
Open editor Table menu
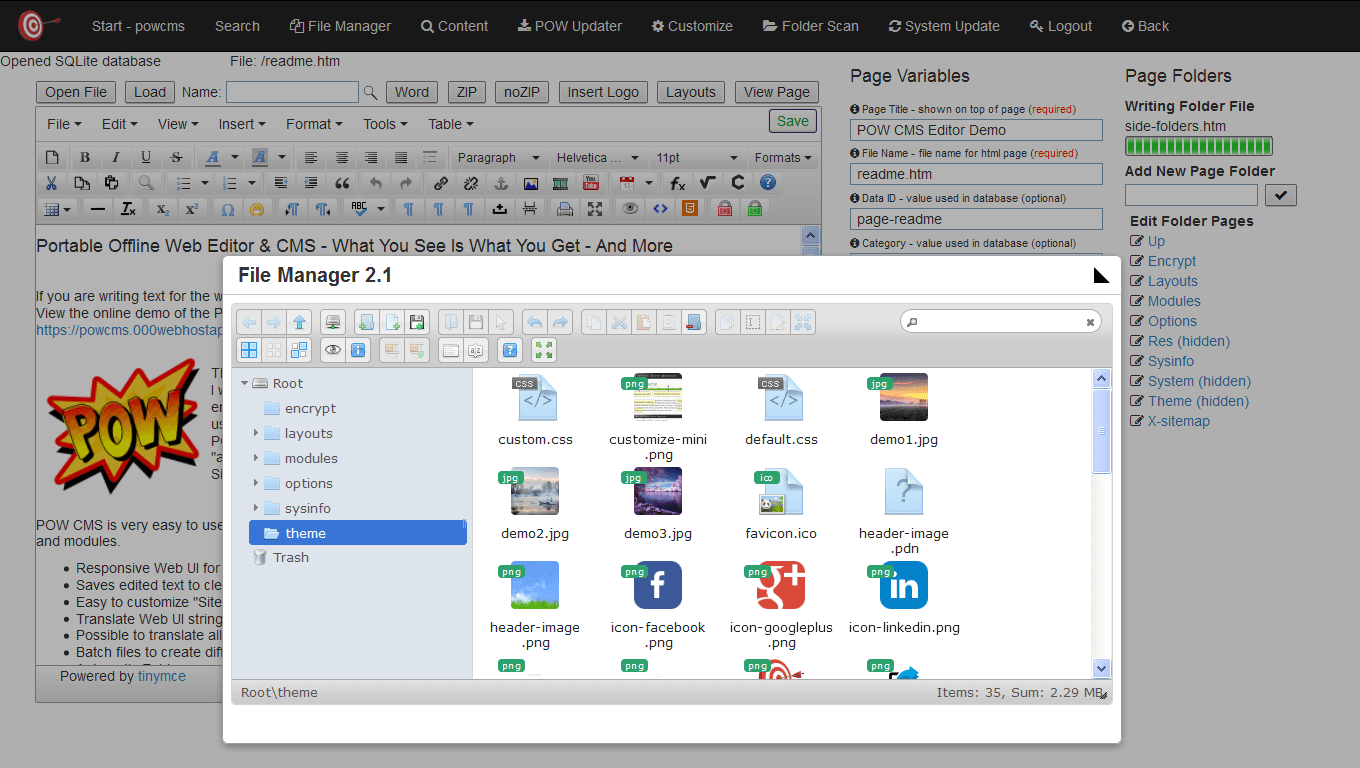451,124
